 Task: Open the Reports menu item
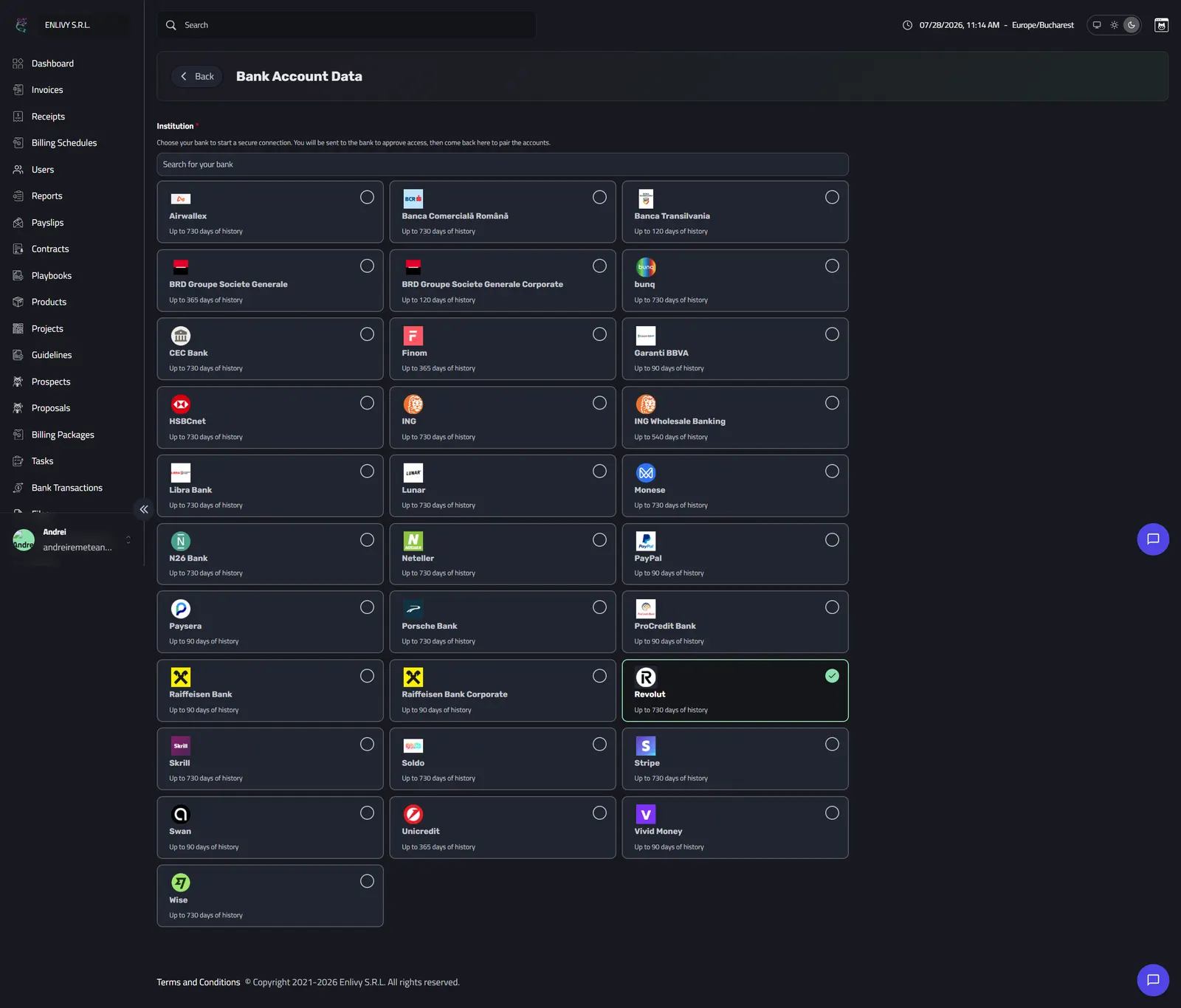[47, 196]
